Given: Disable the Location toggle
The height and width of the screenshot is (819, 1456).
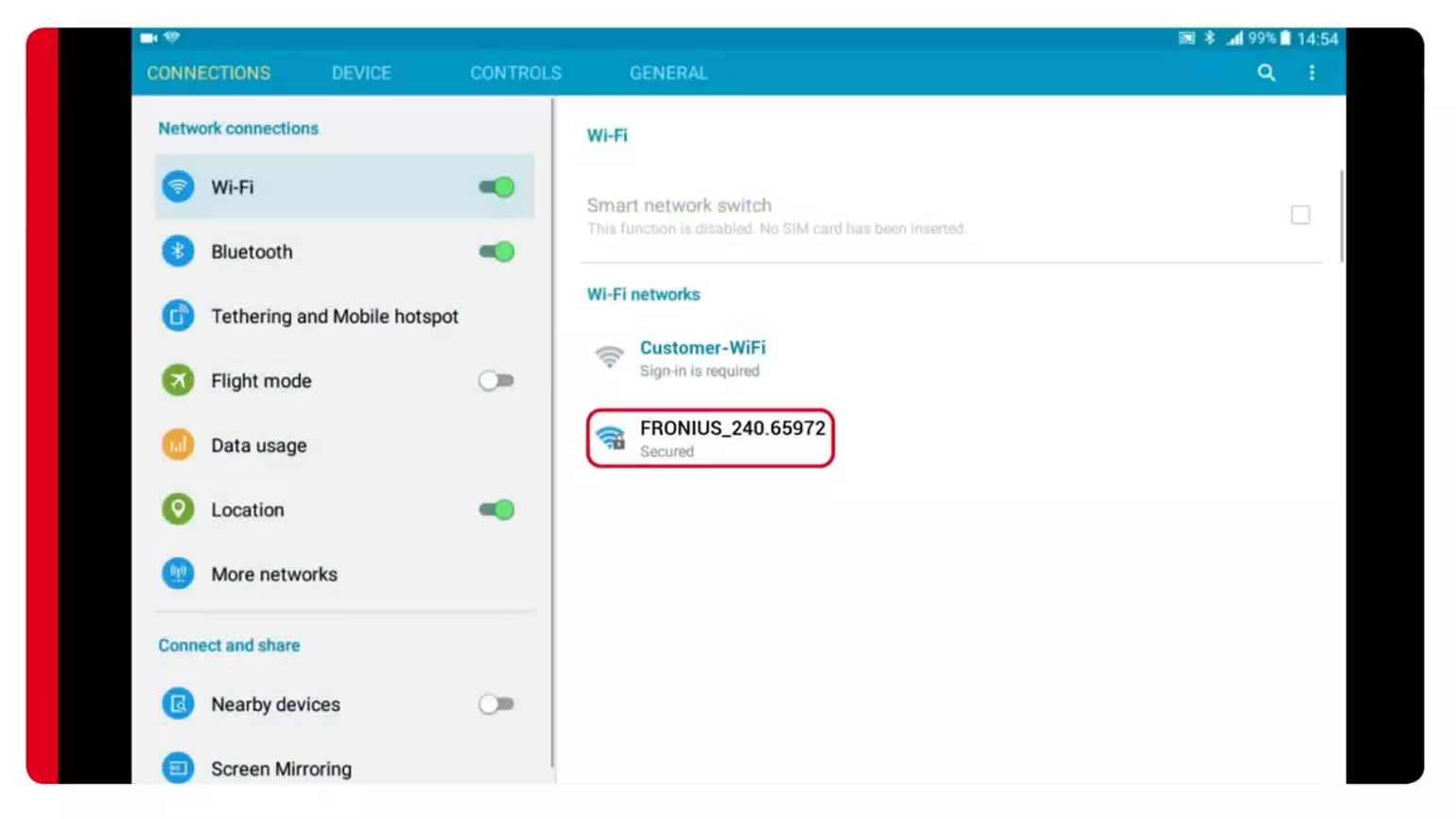Looking at the screenshot, I should click(x=495, y=509).
